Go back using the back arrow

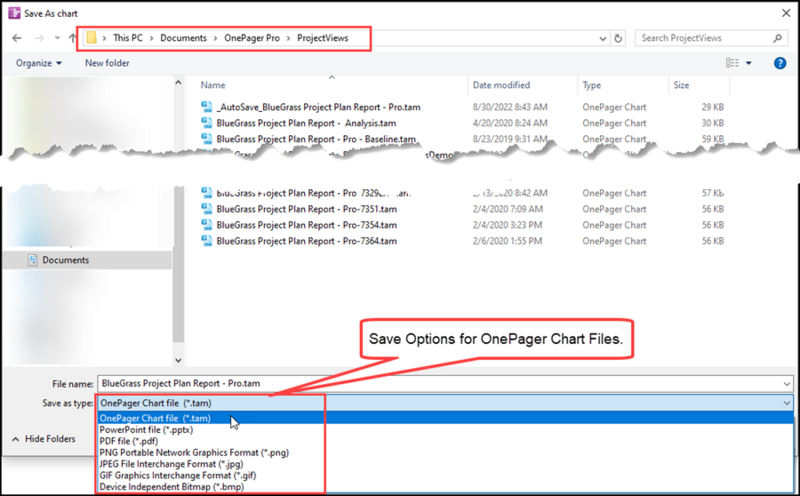pos(17,38)
